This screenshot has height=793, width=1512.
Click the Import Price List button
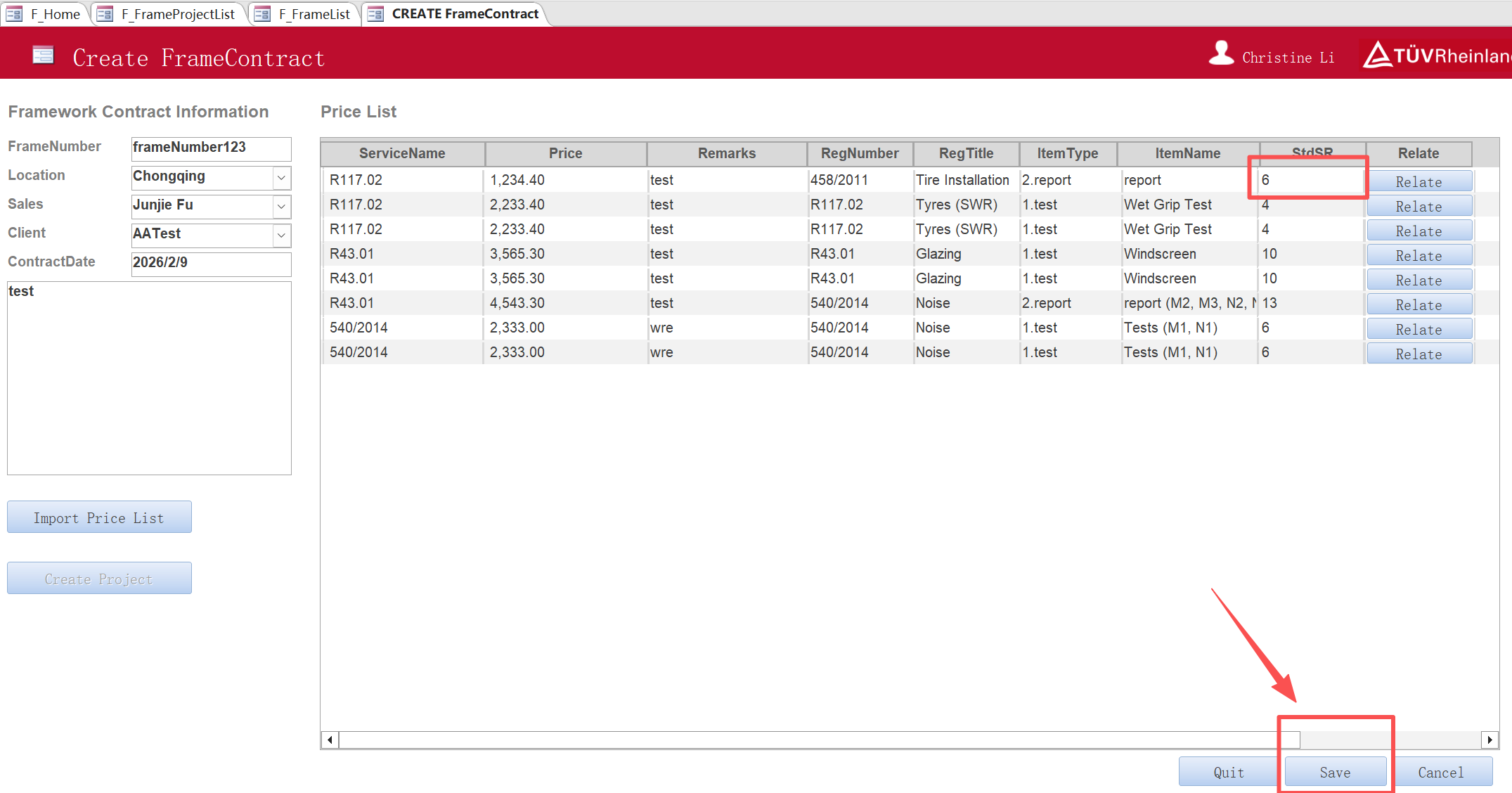point(99,517)
